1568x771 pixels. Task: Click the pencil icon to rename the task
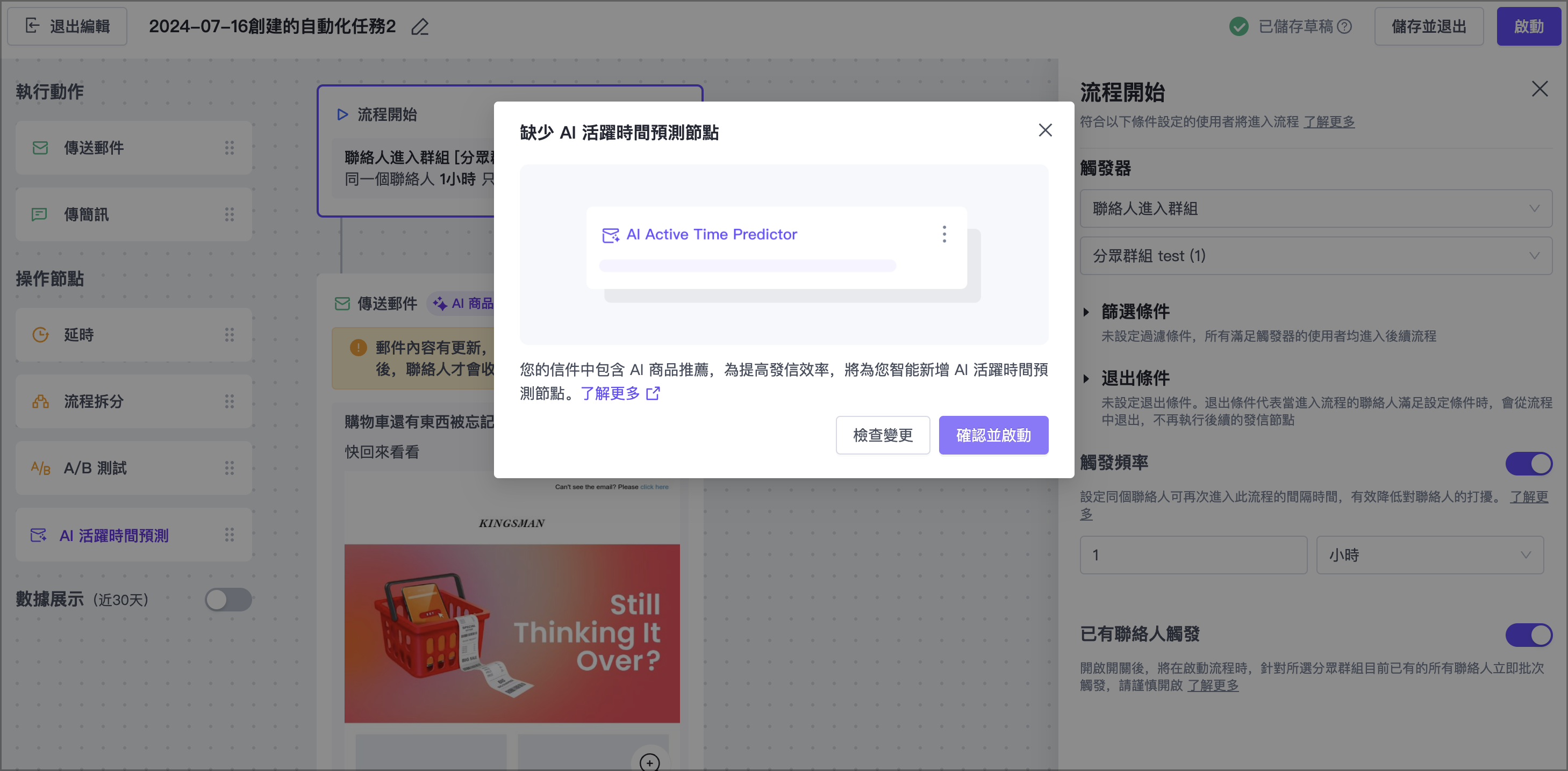pos(420,27)
